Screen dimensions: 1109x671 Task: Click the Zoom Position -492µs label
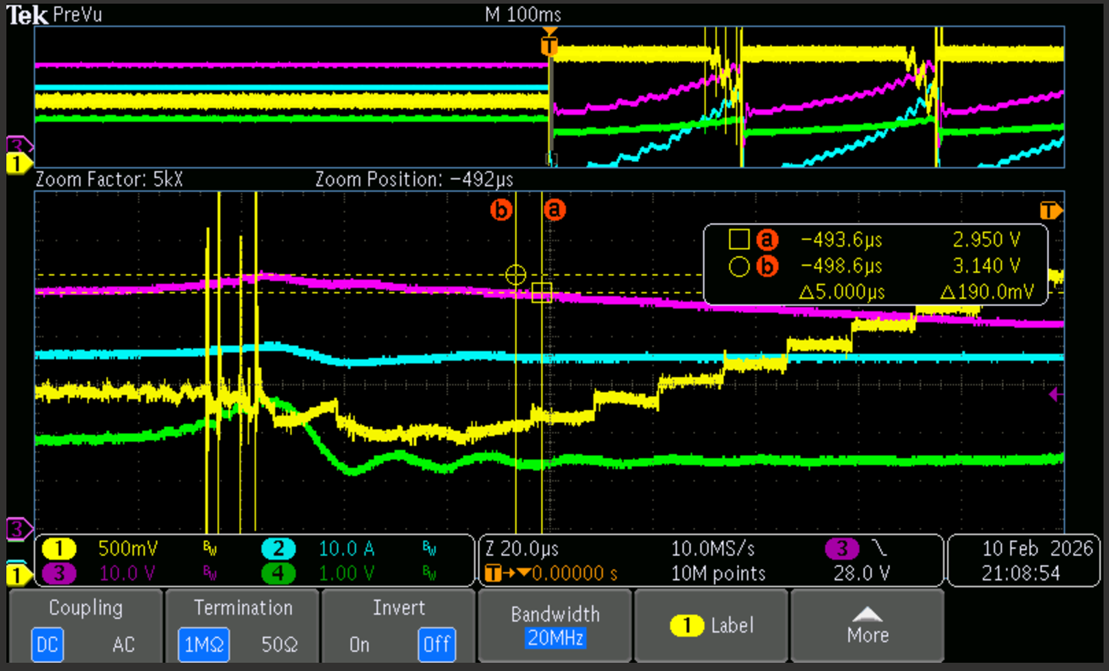click(414, 180)
